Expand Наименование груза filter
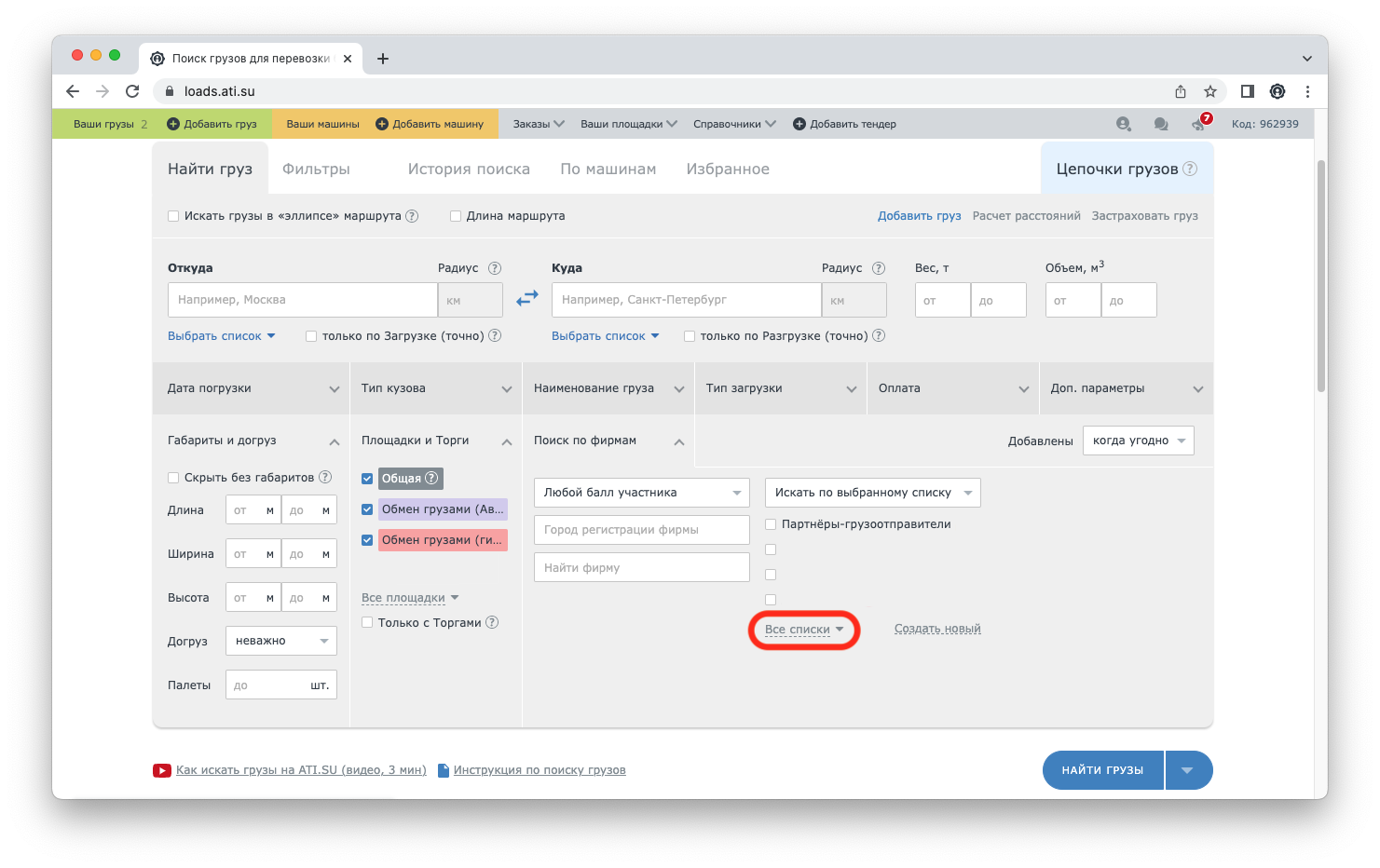 [x=608, y=388]
